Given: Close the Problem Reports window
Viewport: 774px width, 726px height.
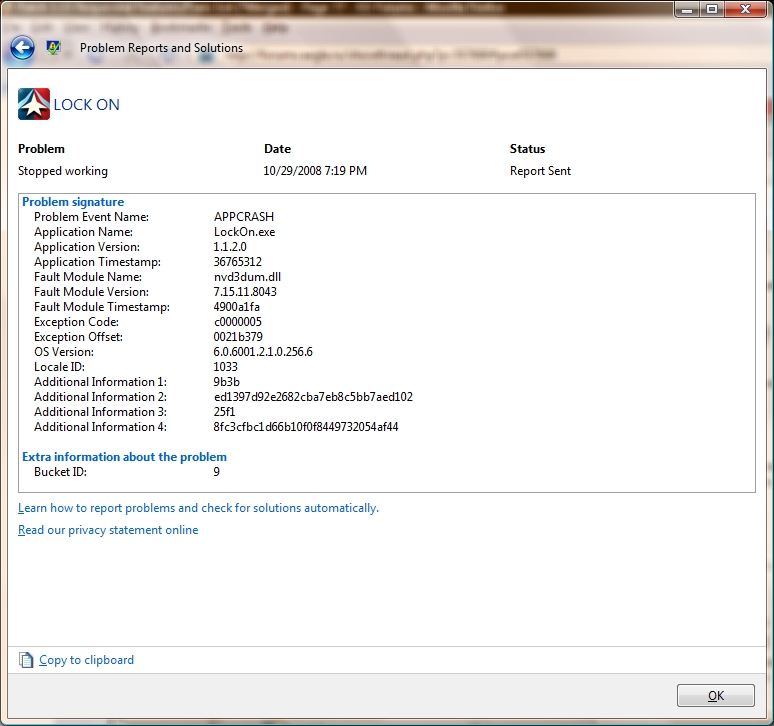Looking at the screenshot, I should [x=745, y=9].
